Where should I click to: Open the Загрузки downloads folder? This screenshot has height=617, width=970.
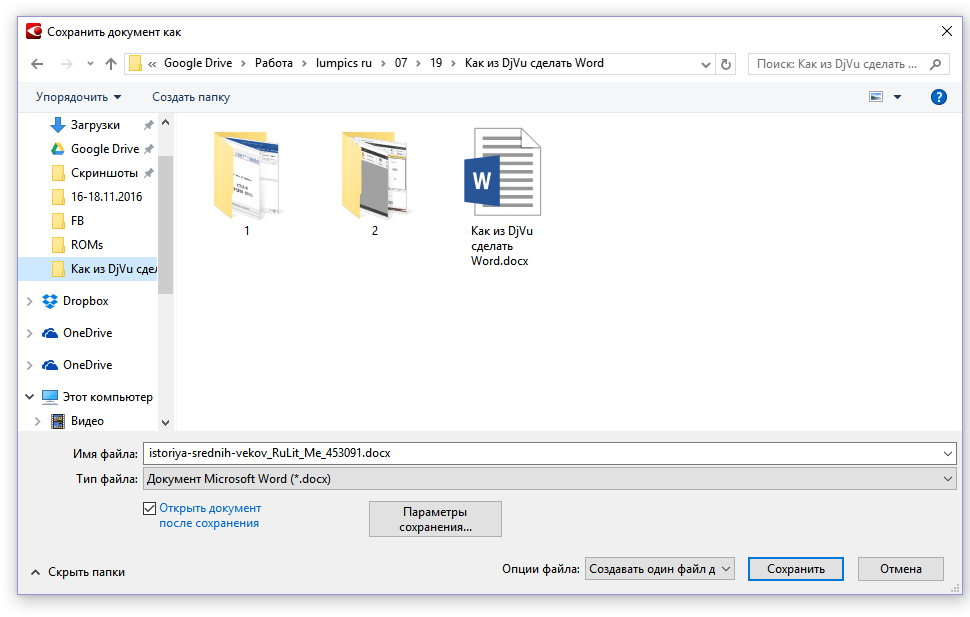(95, 125)
